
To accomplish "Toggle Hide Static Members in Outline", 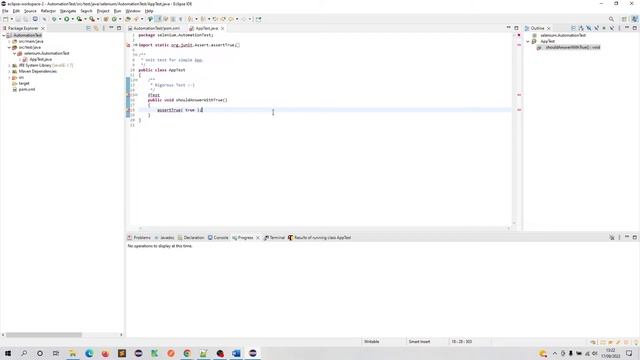I will click(597, 28).
